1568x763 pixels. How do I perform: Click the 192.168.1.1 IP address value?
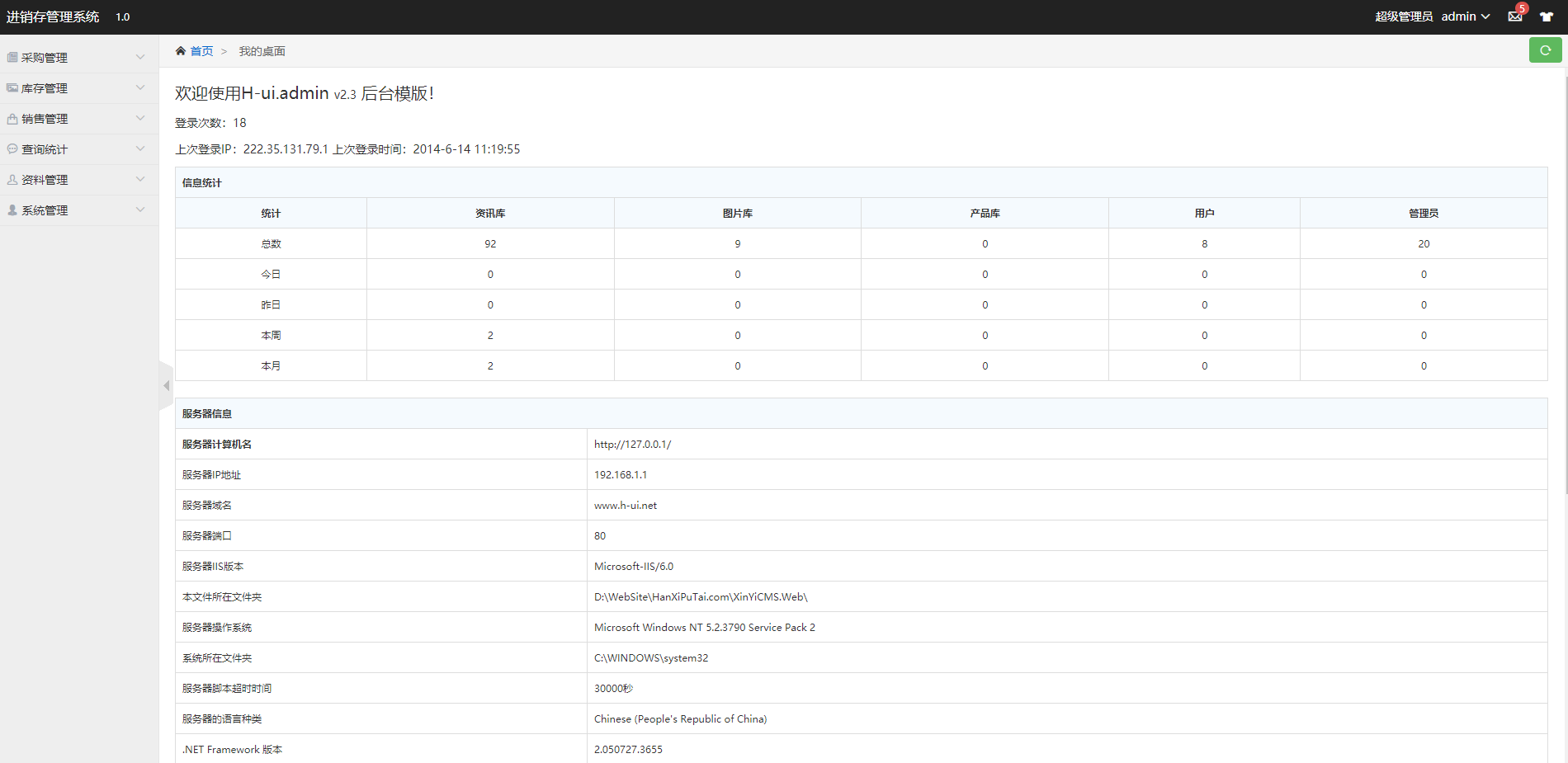(x=621, y=474)
